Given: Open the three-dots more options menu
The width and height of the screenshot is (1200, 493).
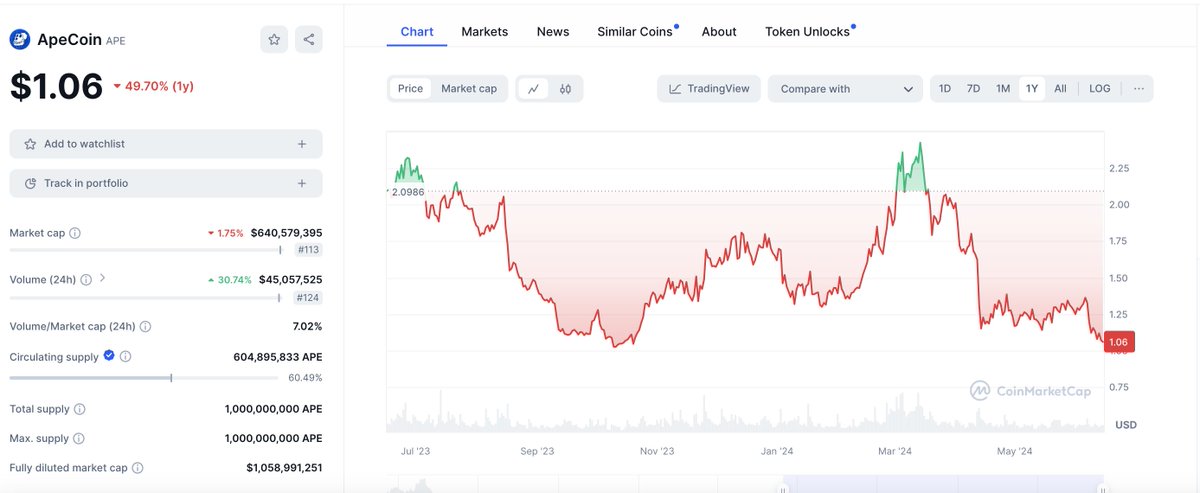Looking at the screenshot, I should 1138,89.
